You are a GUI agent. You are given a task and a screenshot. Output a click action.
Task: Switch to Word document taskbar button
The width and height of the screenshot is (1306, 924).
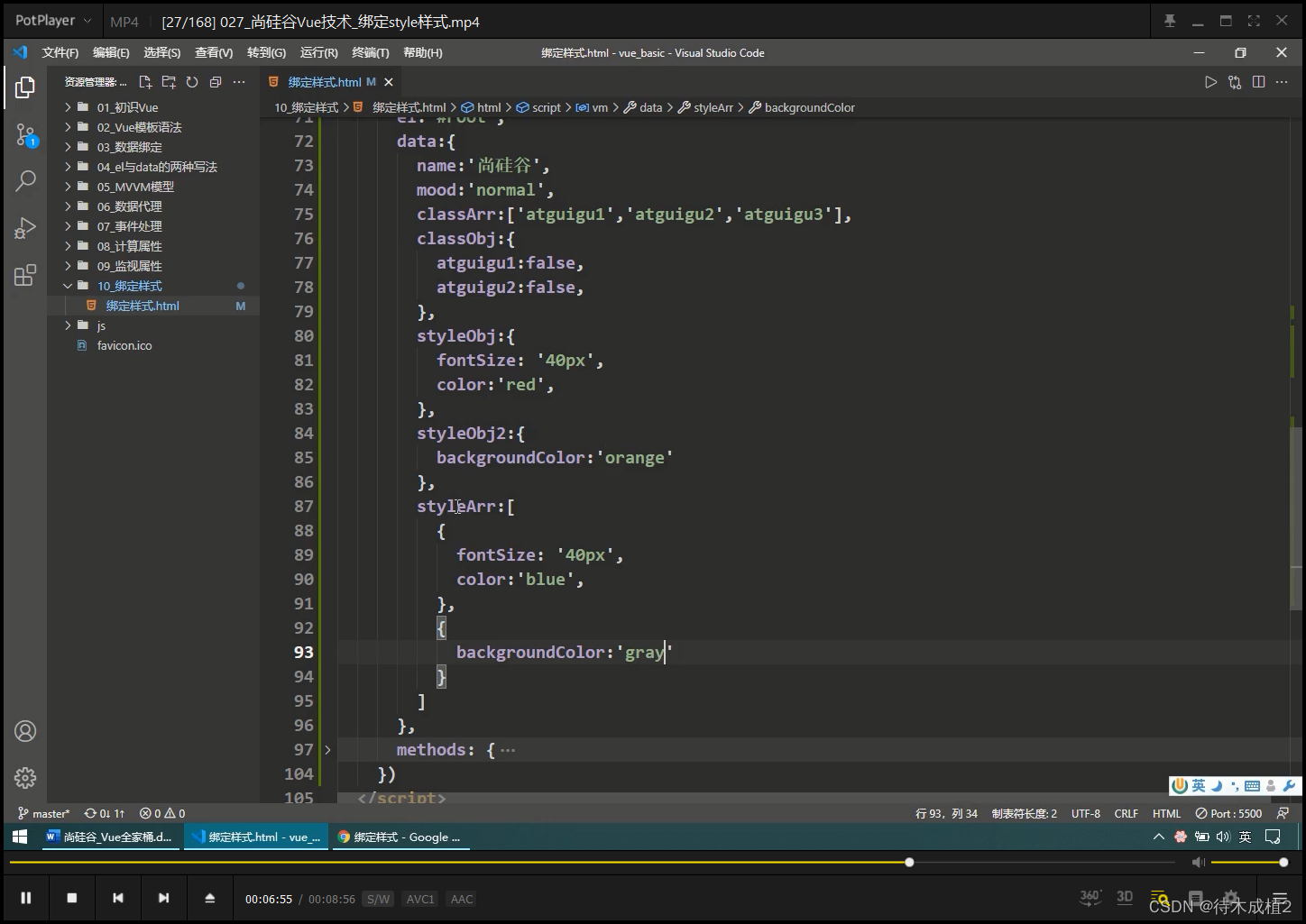(x=110, y=837)
